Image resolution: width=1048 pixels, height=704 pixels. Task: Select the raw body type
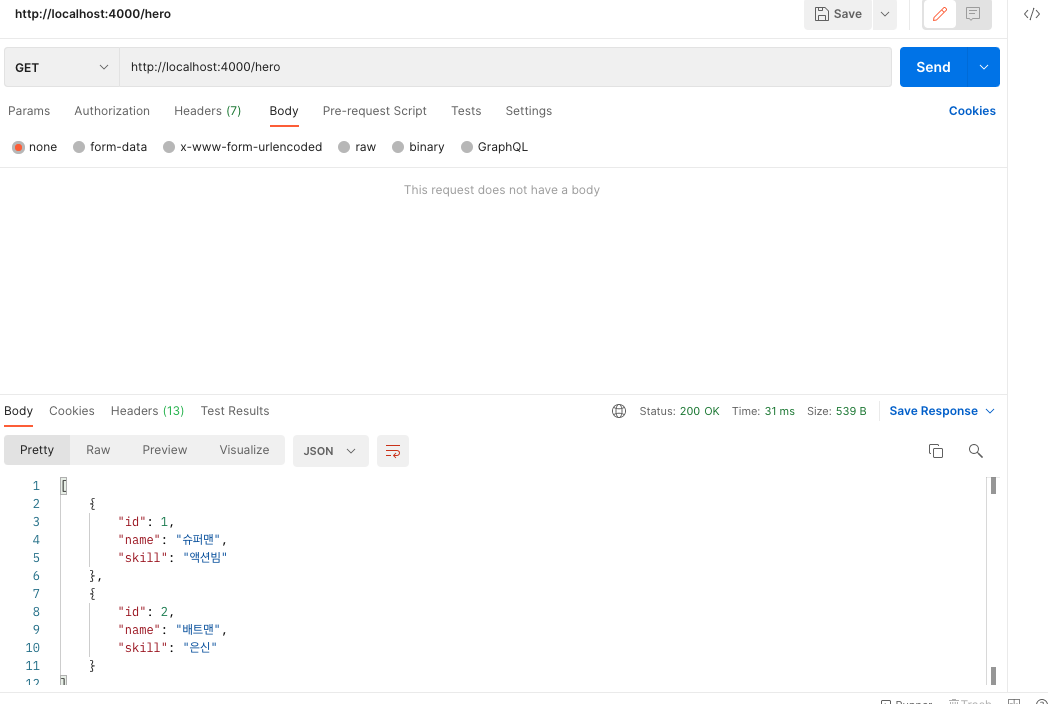(357, 147)
